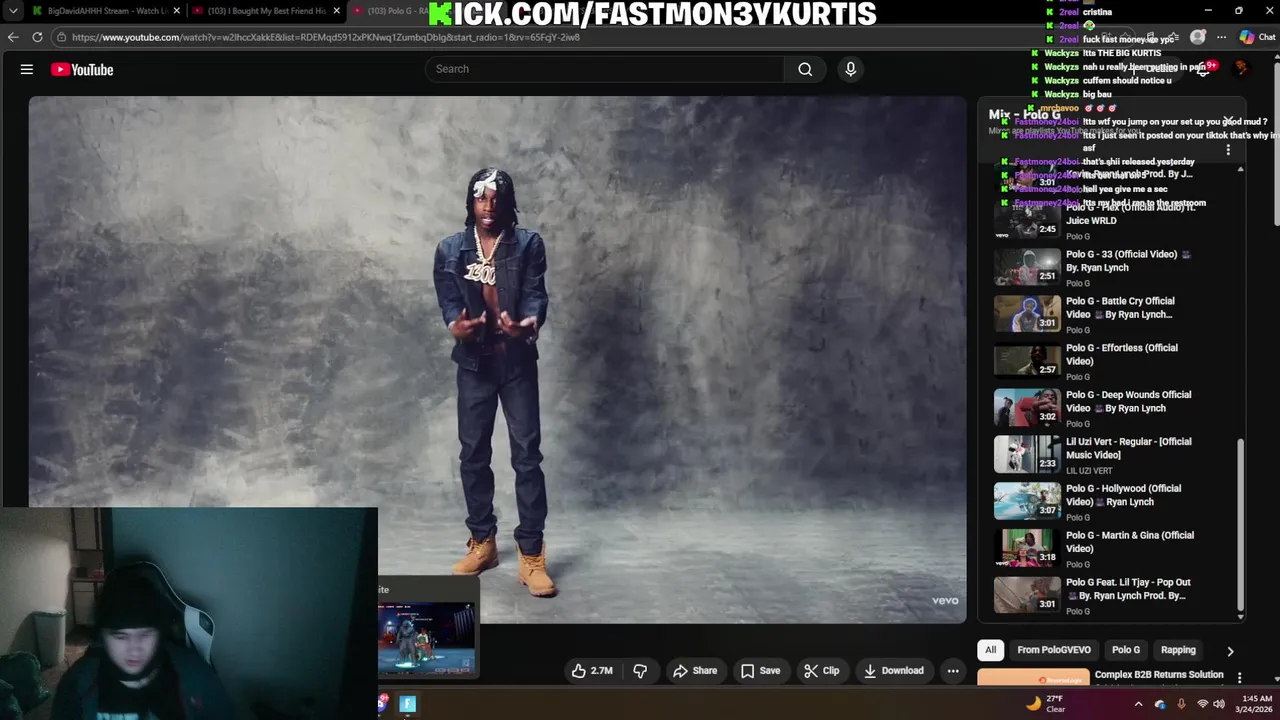The width and height of the screenshot is (1280, 720).
Task: Click the taskbar microphone tray icon
Action: tap(1181, 704)
